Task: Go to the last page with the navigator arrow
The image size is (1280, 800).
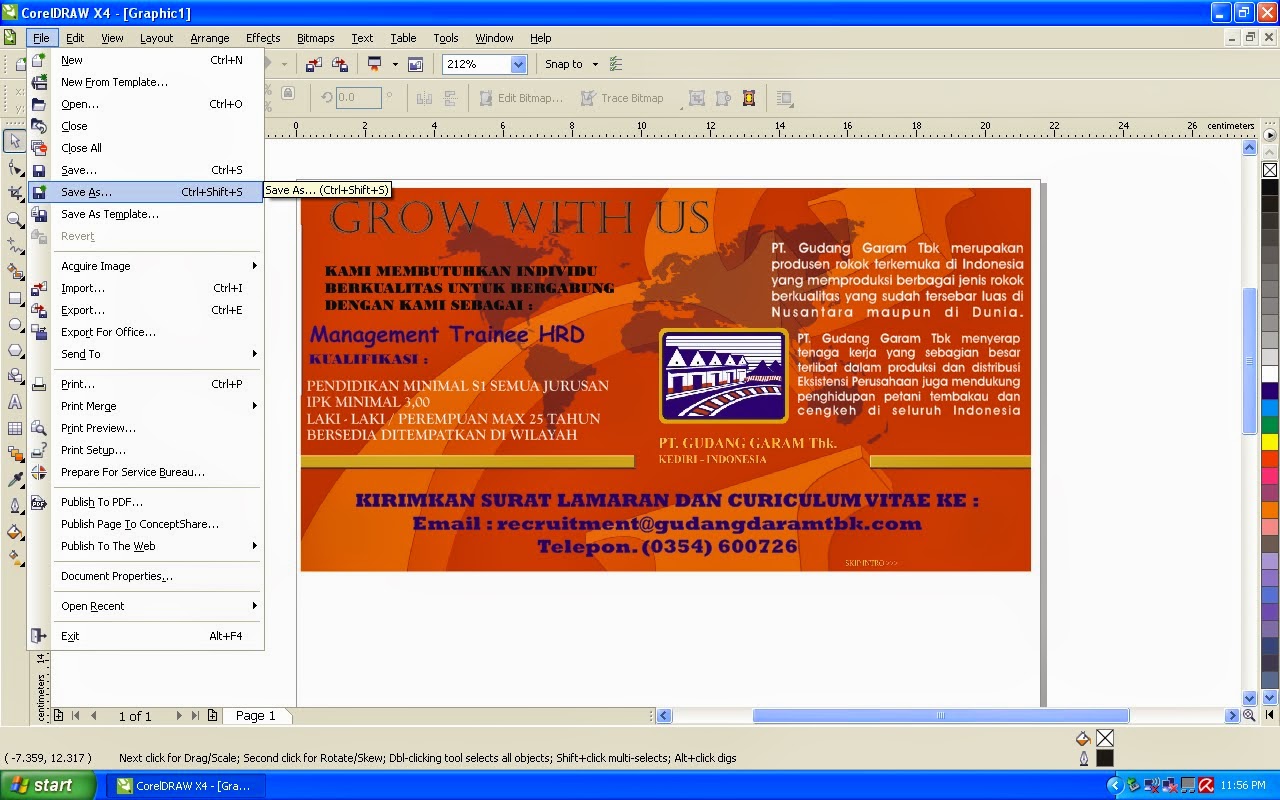Action: click(x=195, y=716)
